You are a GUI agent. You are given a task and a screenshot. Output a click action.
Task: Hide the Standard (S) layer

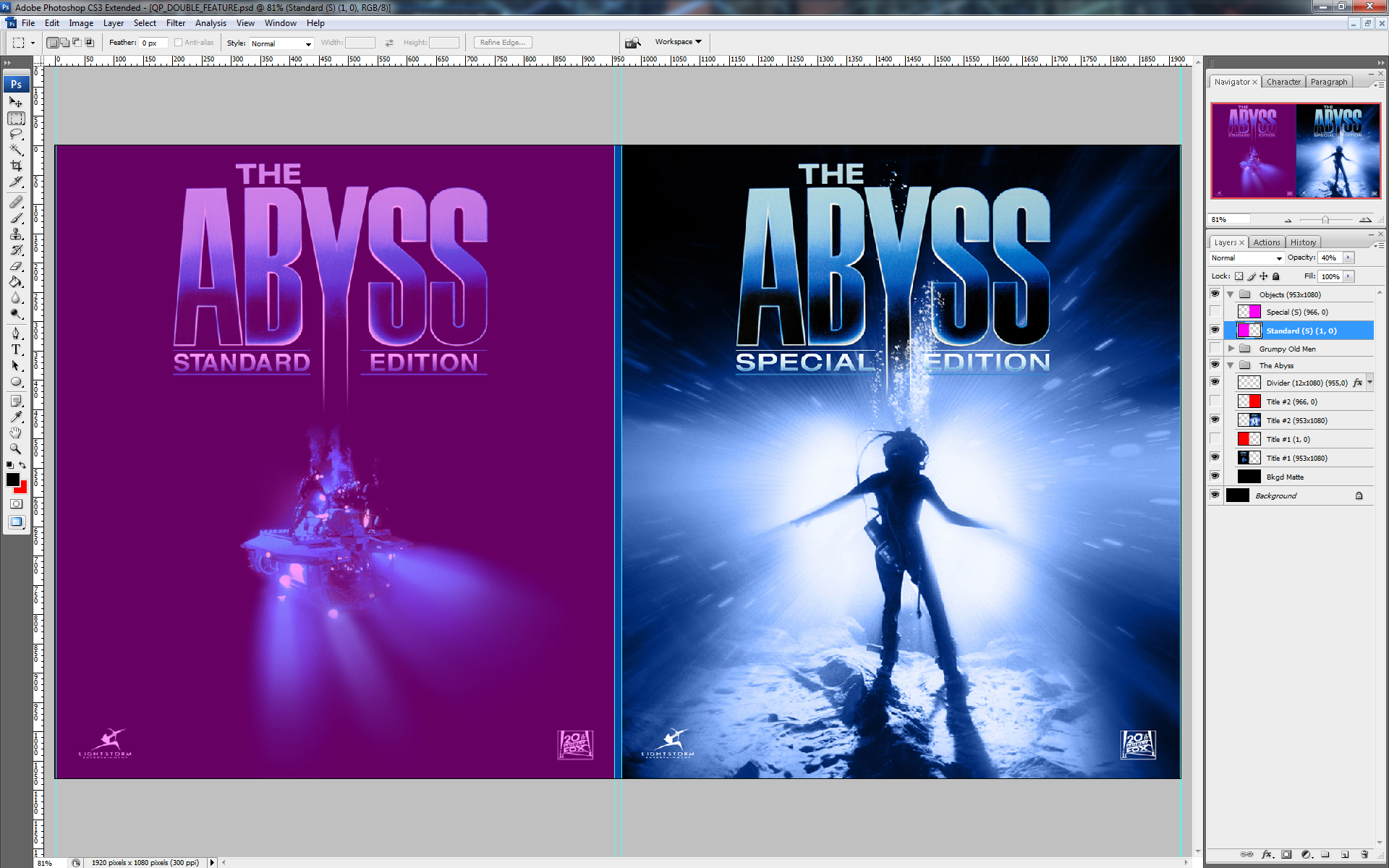(1215, 330)
